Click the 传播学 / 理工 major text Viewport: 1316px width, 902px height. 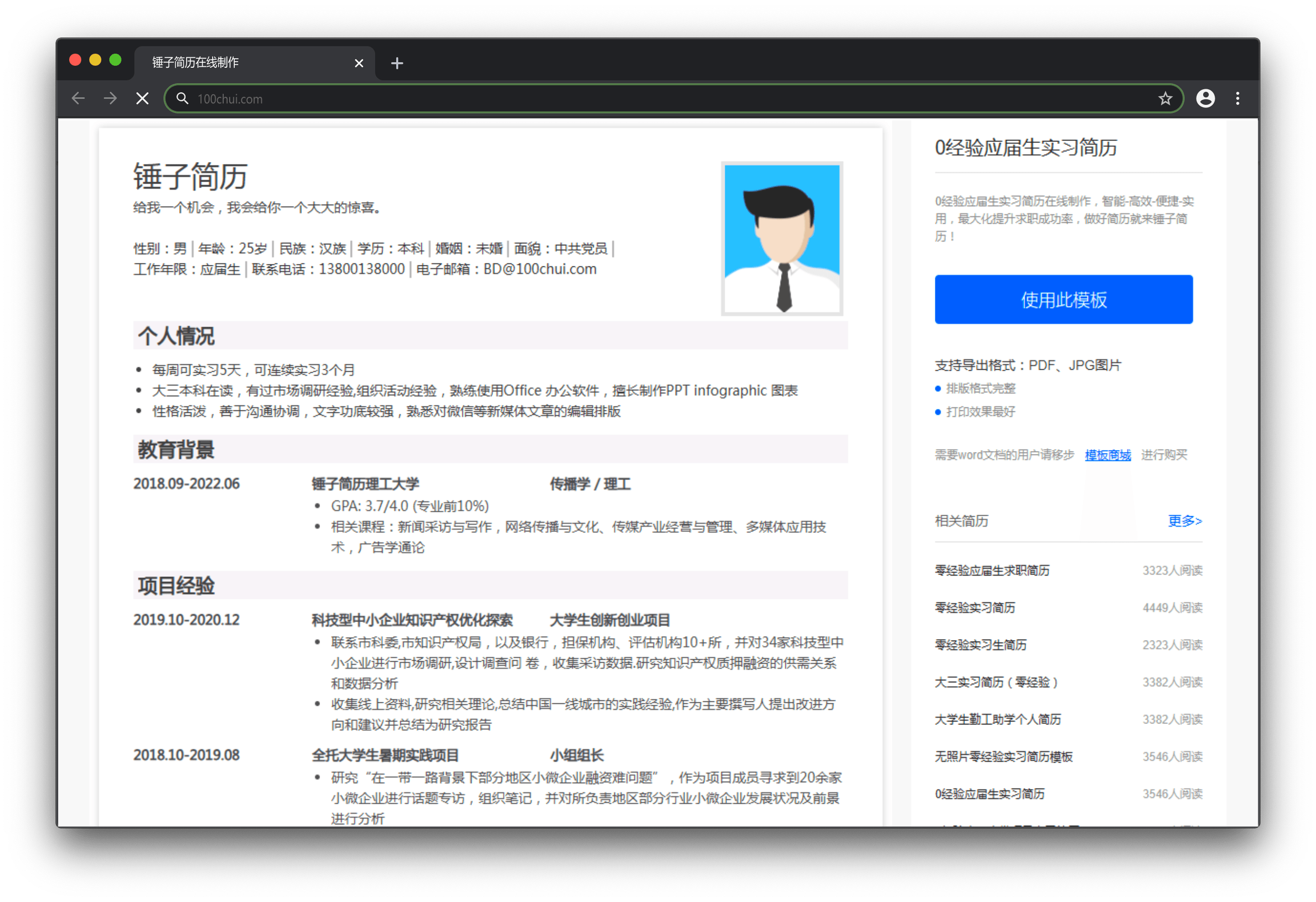[590, 484]
